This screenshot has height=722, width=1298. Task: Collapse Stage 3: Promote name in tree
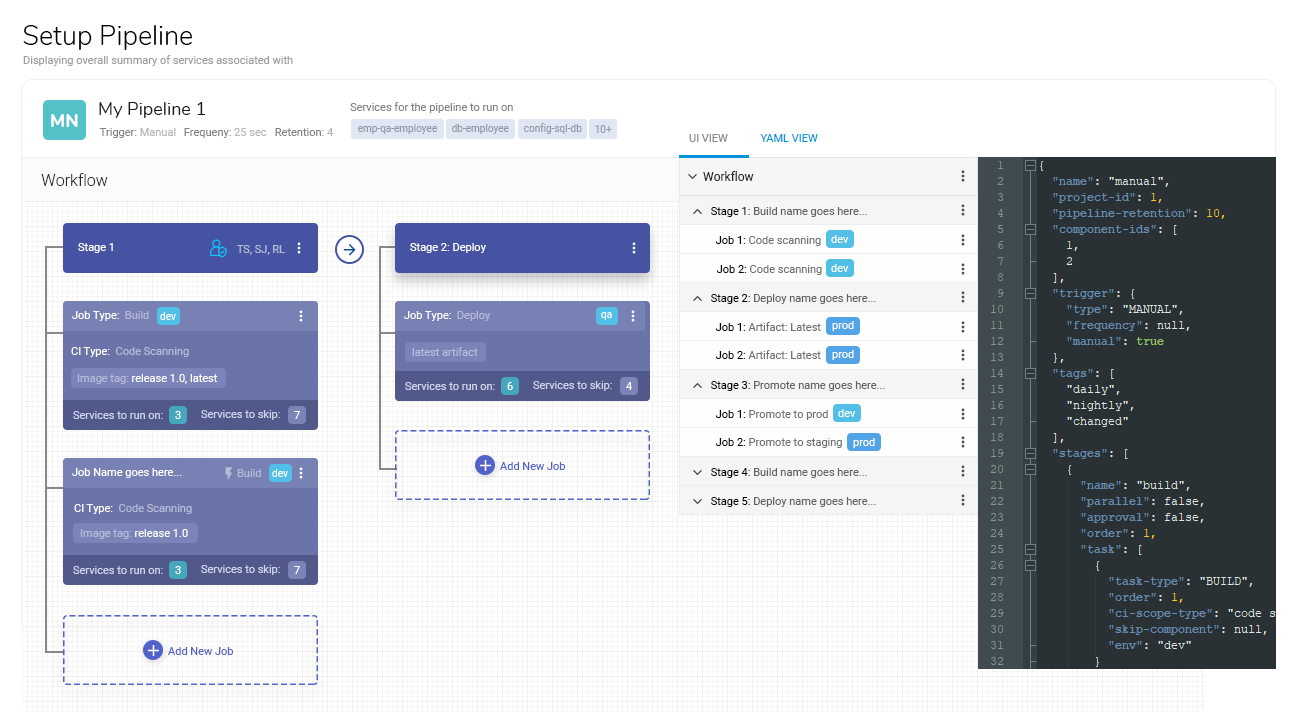tap(698, 385)
